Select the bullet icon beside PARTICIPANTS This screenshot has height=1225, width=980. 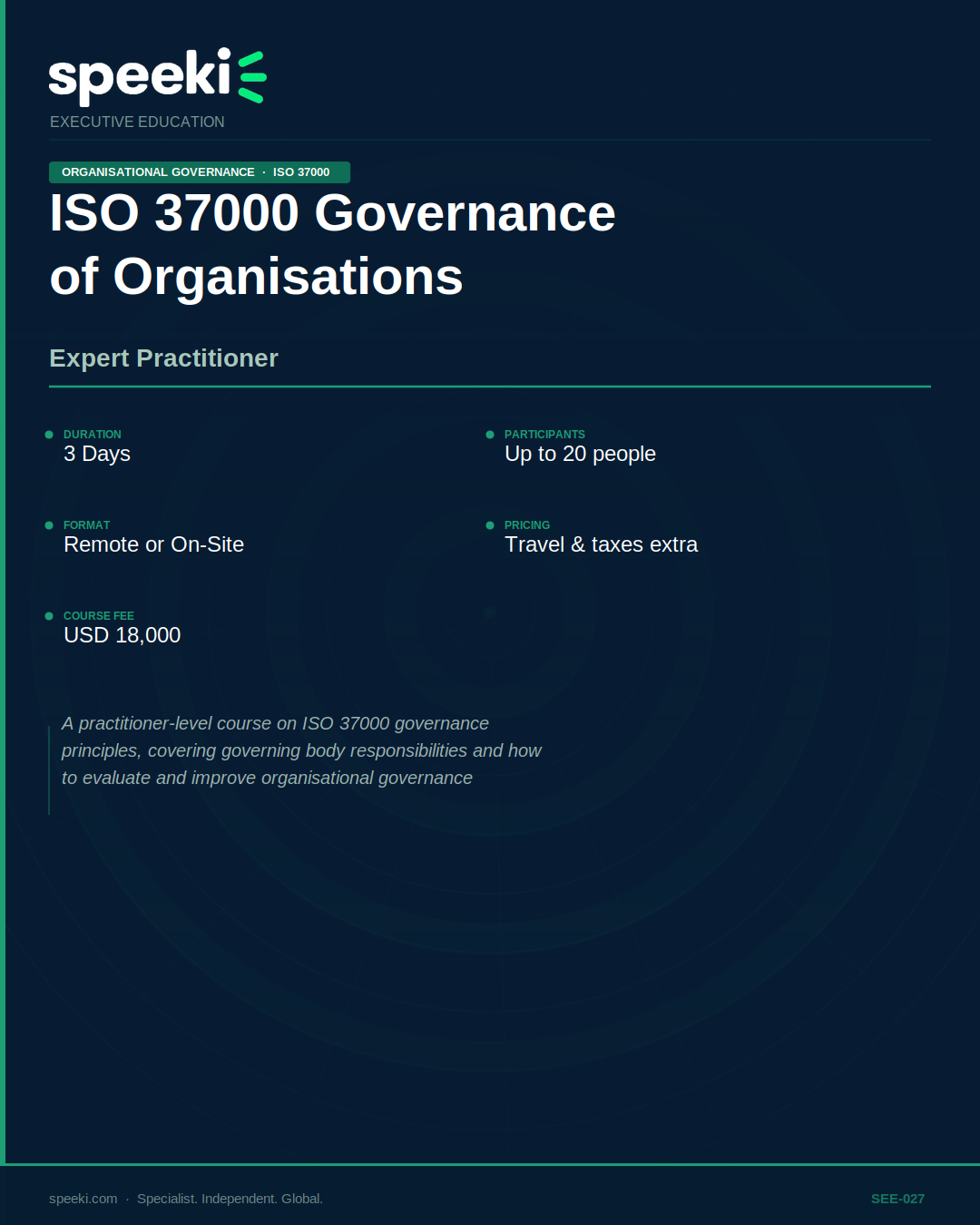pos(490,435)
